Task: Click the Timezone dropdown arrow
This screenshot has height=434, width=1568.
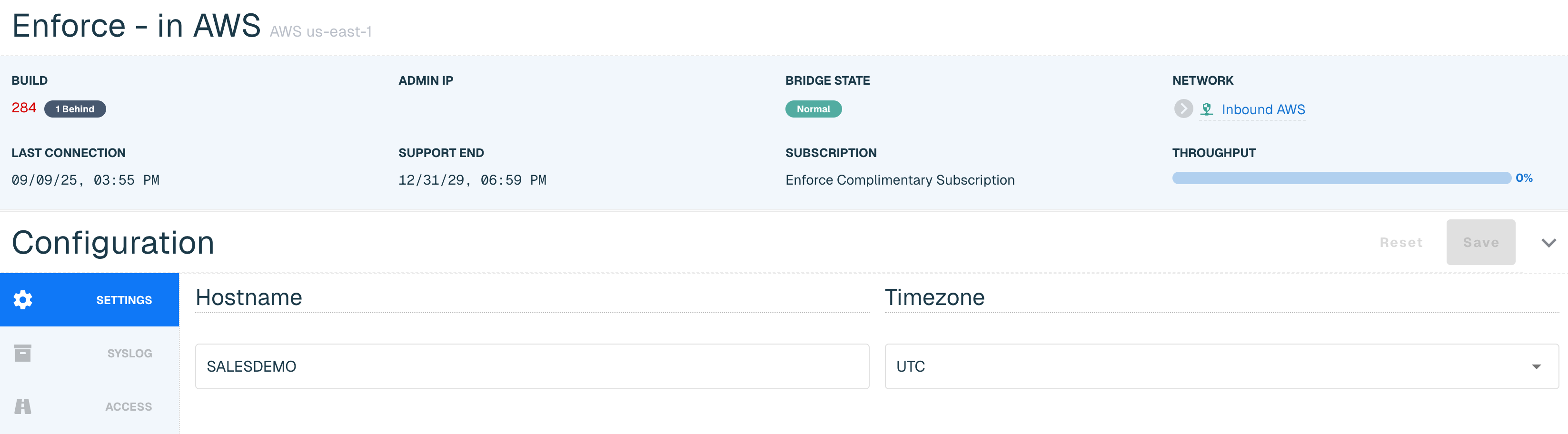Action: click(x=1537, y=366)
